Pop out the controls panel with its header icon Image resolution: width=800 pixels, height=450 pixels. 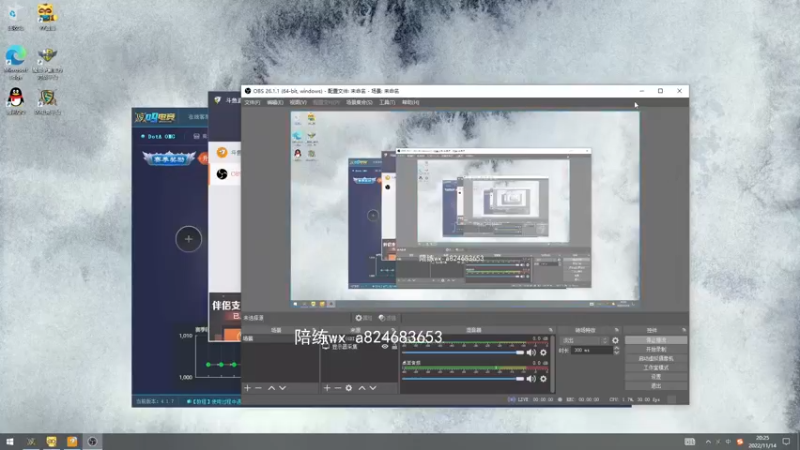(684, 330)
